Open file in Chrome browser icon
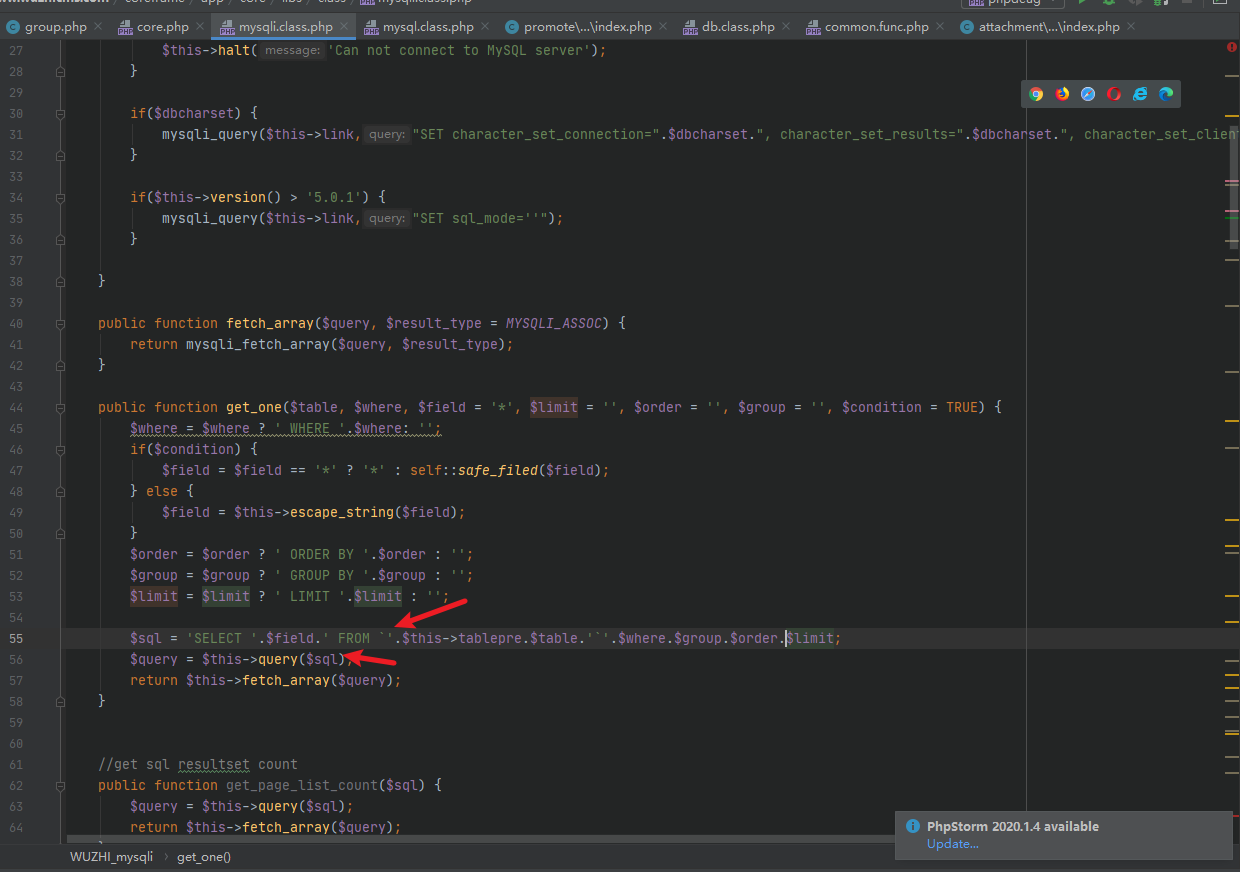This screenshot has height=872, width=1240. click(x=1036, y=94)
